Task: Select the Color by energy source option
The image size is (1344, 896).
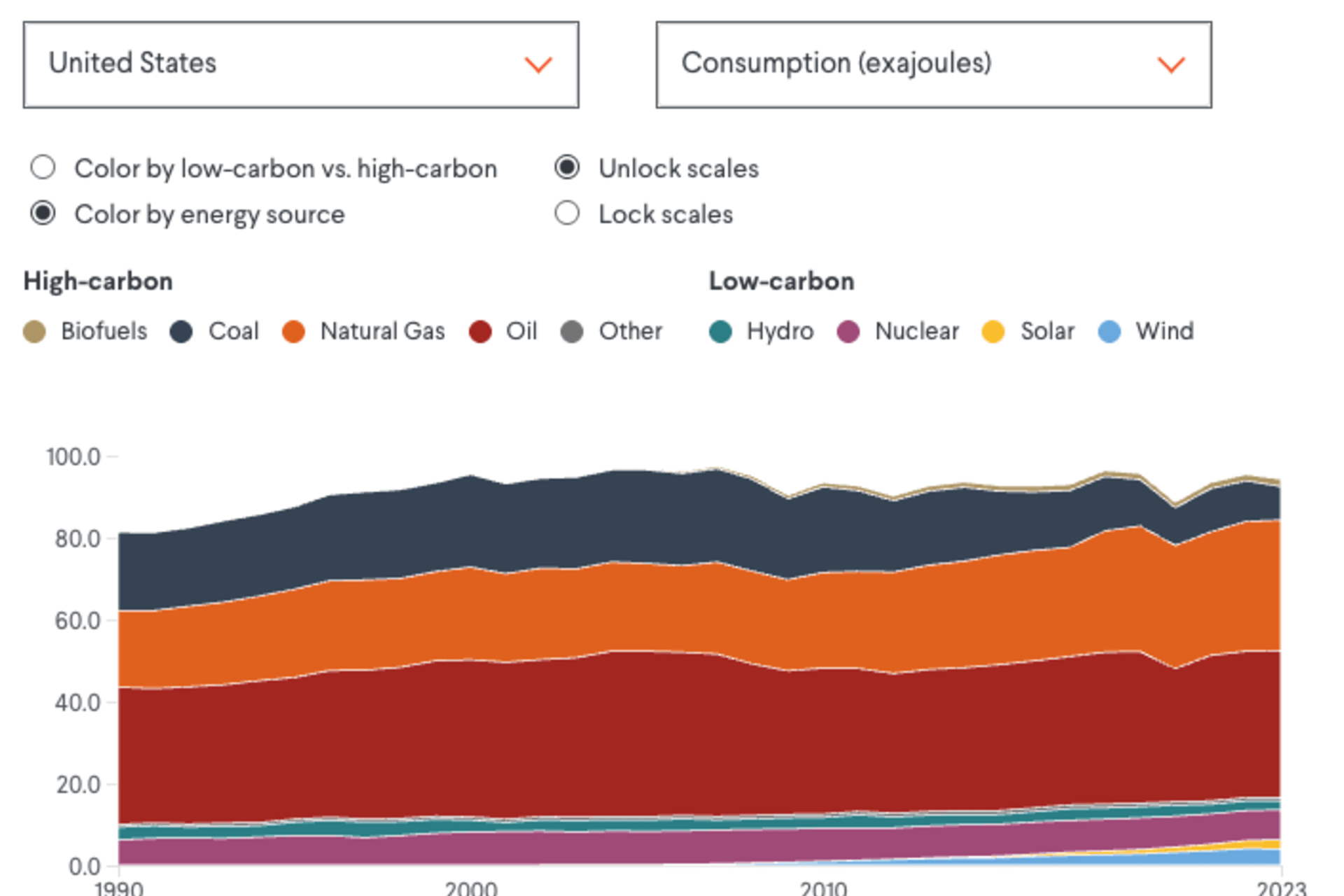Action: pyautogui.click(x=43, y=213)
